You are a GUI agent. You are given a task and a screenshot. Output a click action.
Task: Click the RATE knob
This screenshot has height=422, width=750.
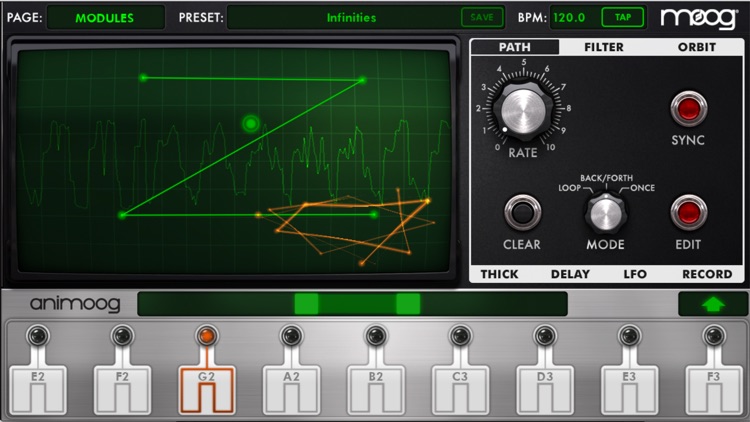[523, 110]
